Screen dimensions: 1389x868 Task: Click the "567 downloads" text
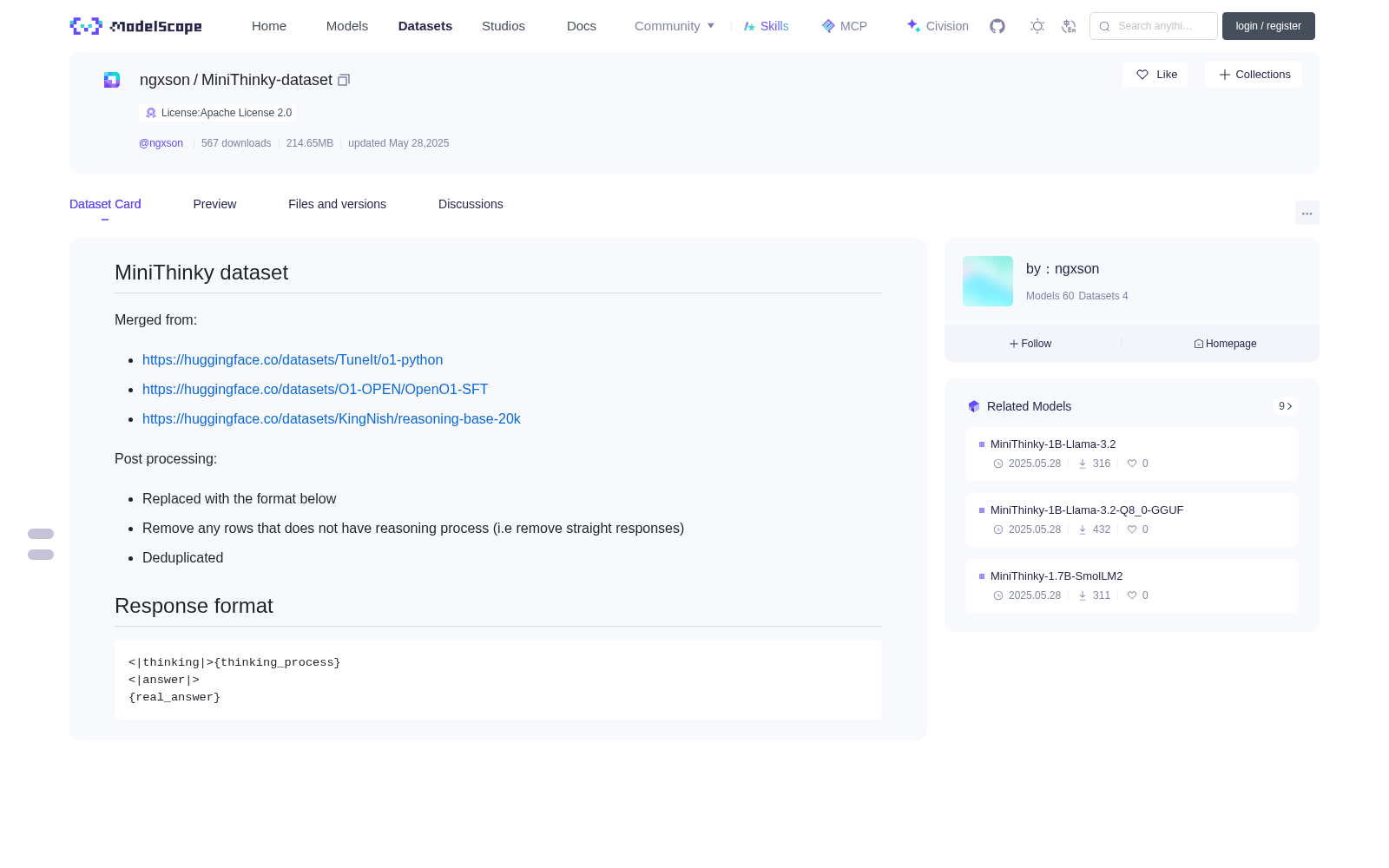tap(236, 143)
